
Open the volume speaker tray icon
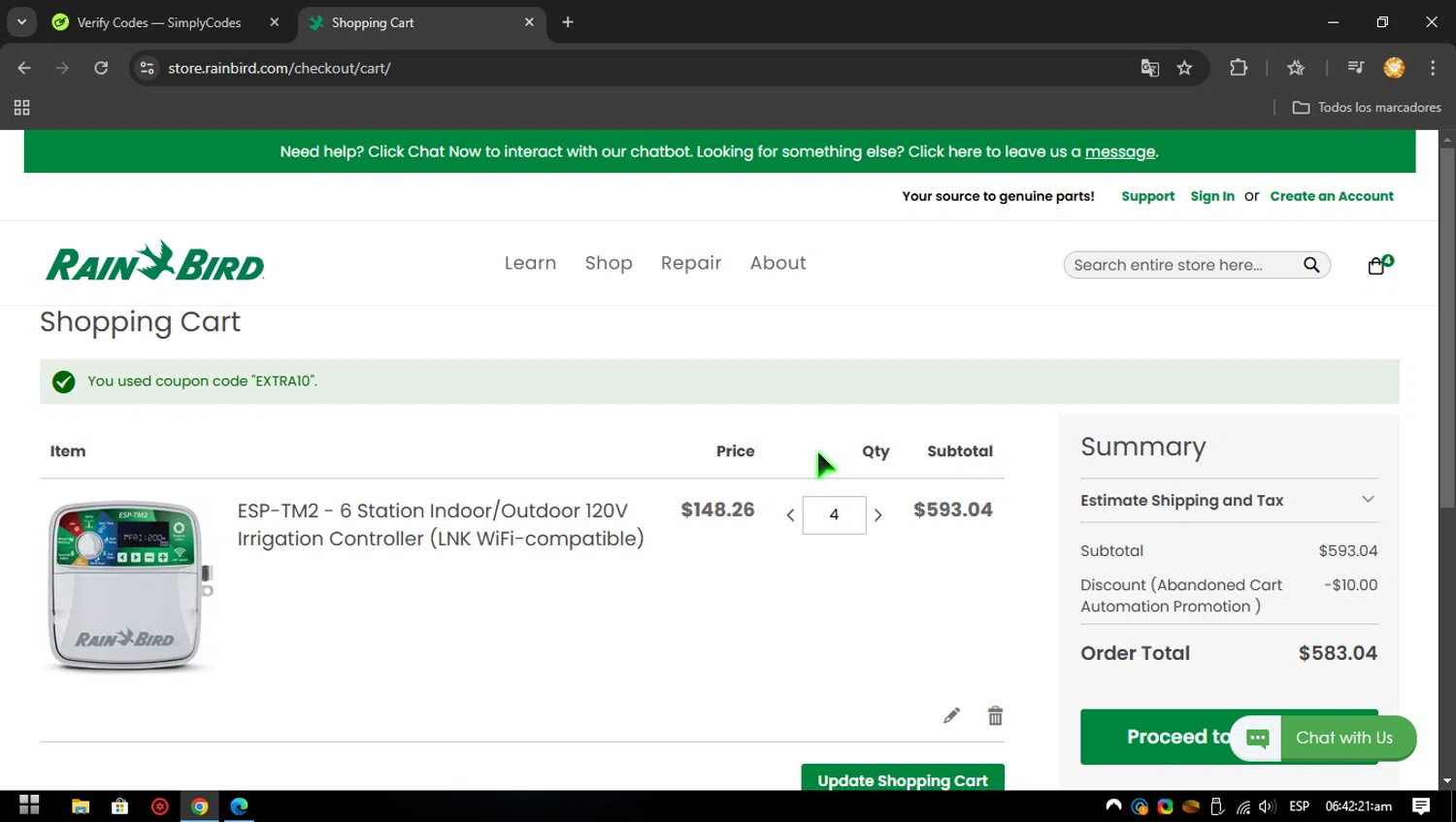[1267, 806]
